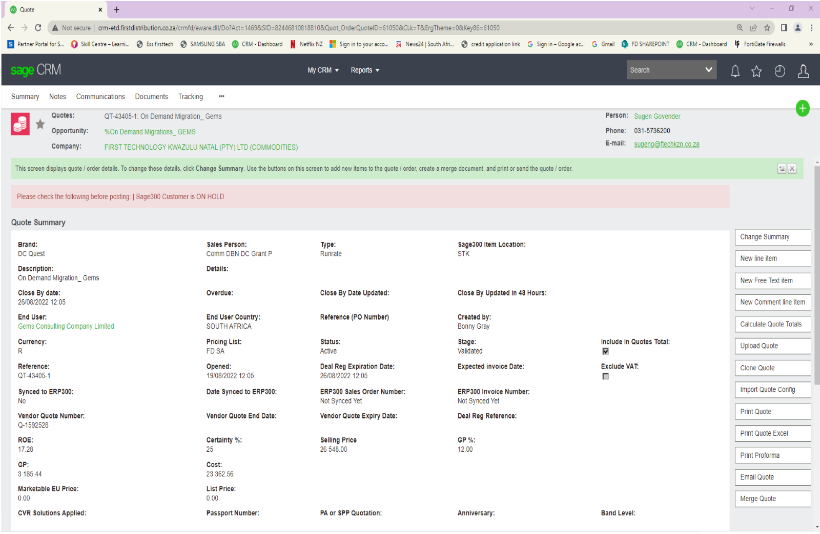This screenshot has width=820, height=534.
Task: Expand the My CRM menu
Action: pos(323,70)
